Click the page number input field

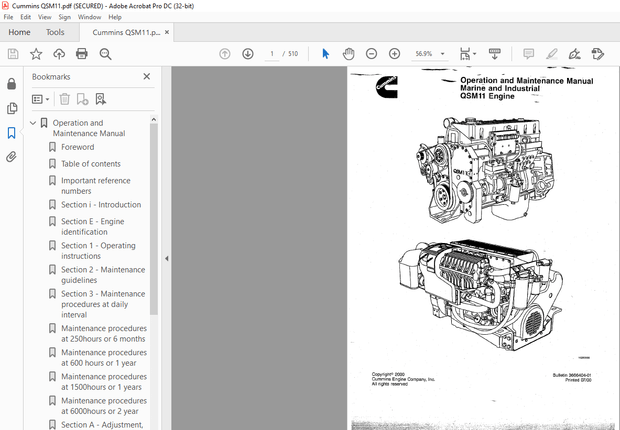coord(271,54)
